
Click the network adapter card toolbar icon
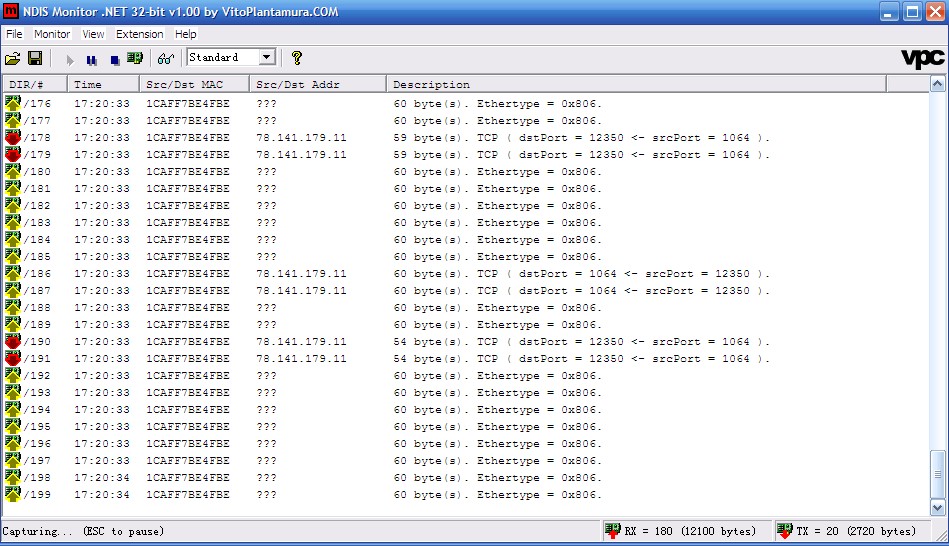point(135,58)
